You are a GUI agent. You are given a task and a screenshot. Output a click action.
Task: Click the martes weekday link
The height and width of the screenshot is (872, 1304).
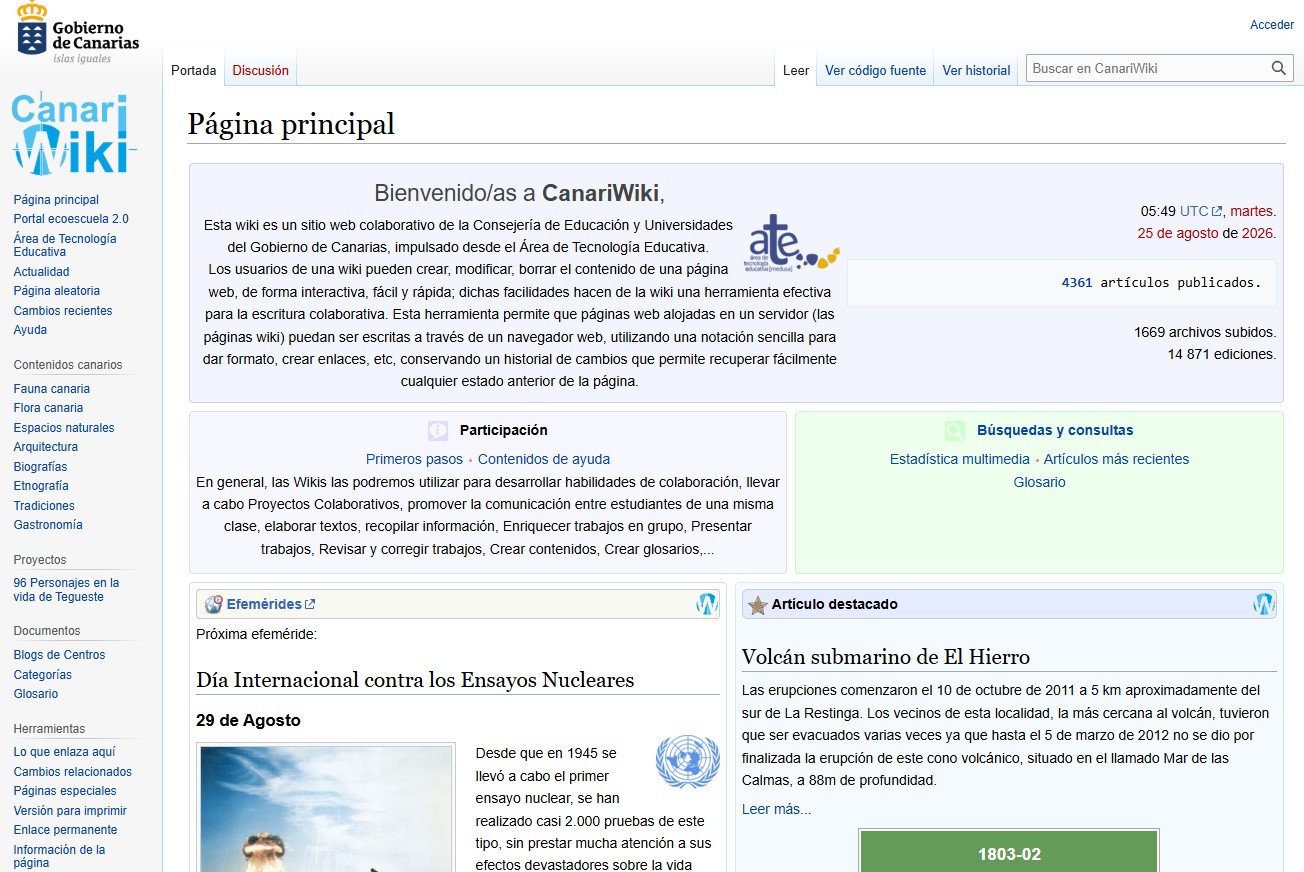[1251, 212]
